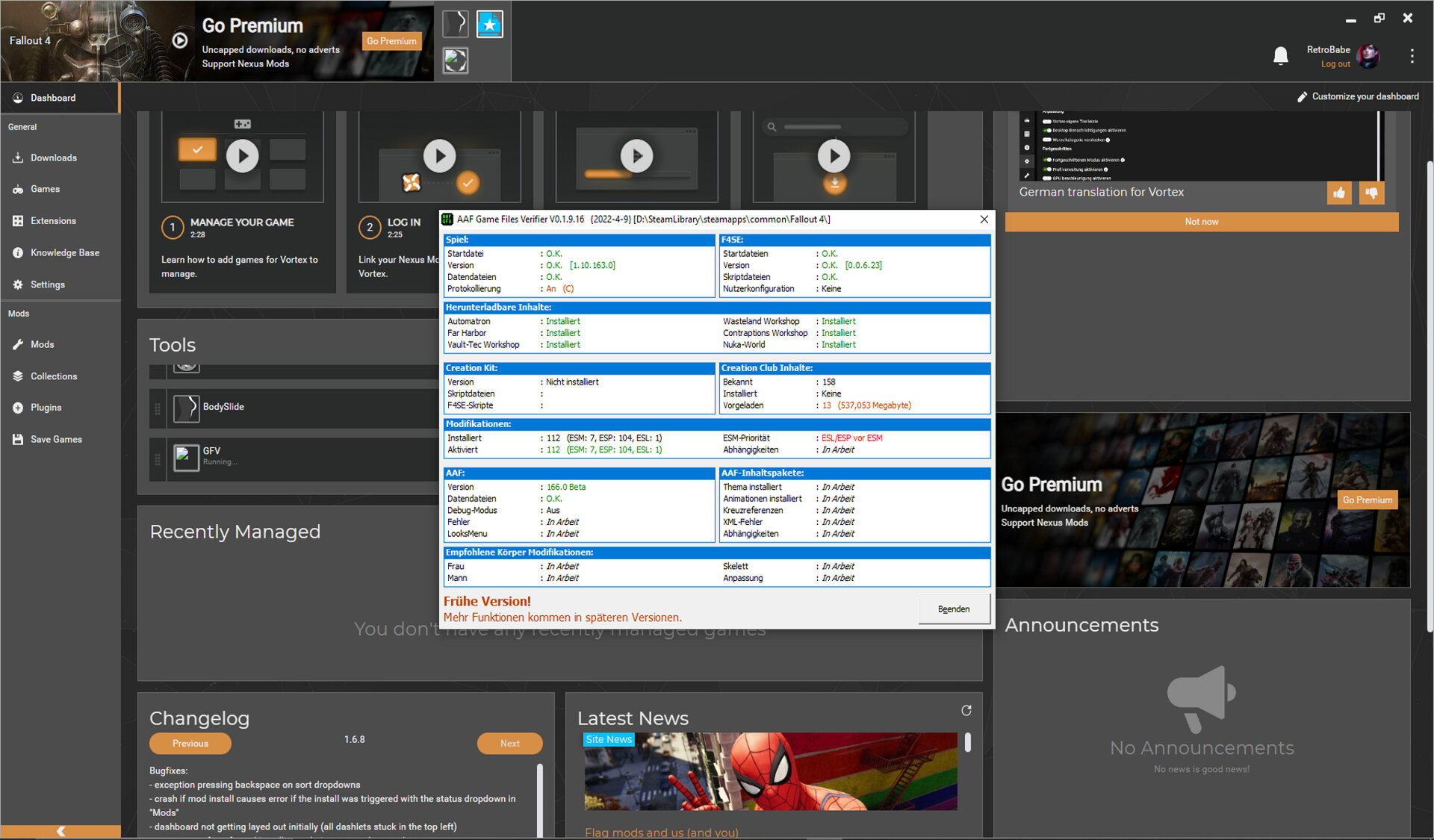Open the Spider-Man news thumbnail
The width and height of the screenshot is (1434, 840).
pyautogui.click(x=771, y=771)
